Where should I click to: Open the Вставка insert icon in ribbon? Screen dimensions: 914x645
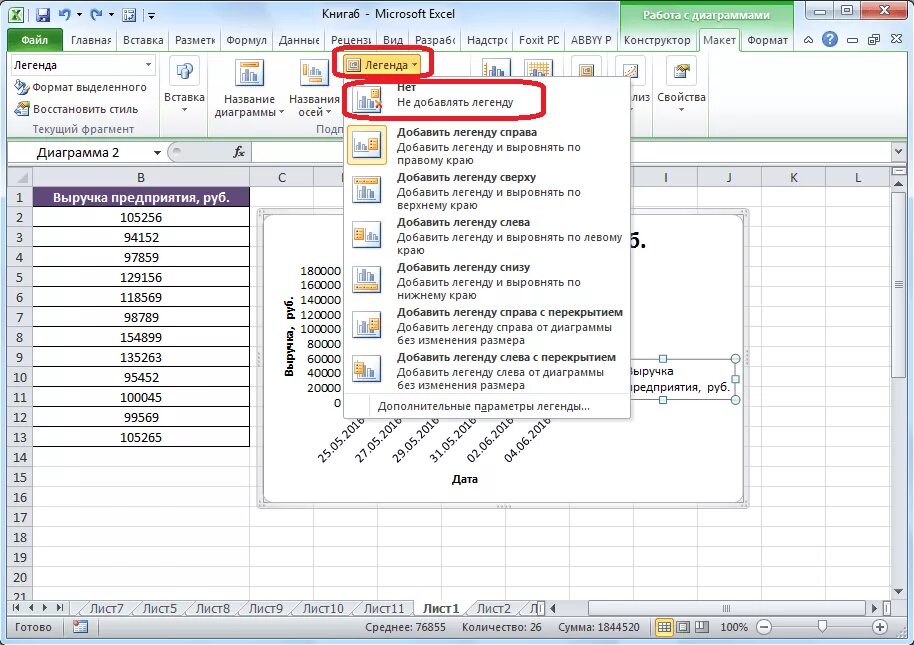(x=184, y=72)
